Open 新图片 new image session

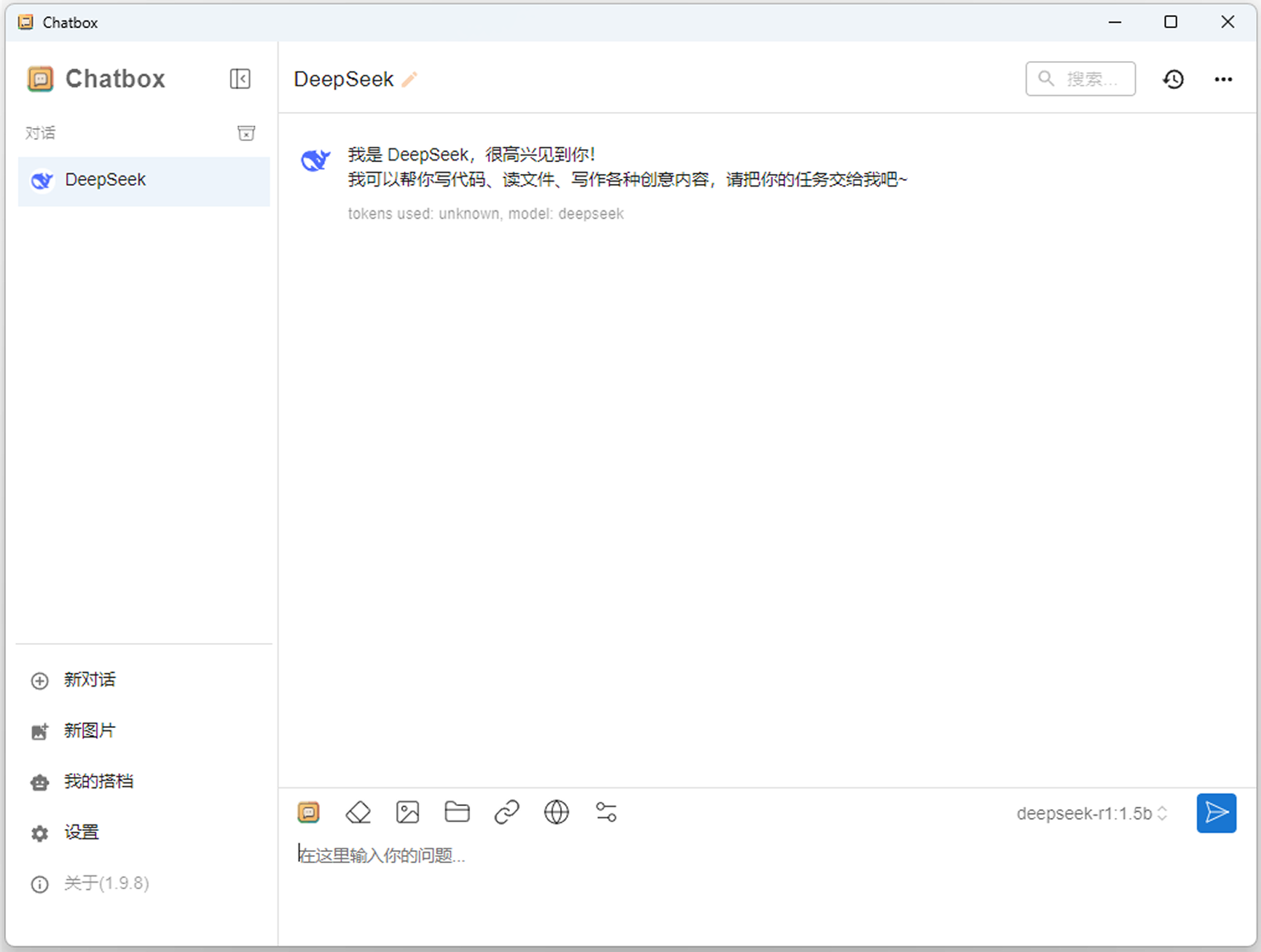(x=89, y=731)
